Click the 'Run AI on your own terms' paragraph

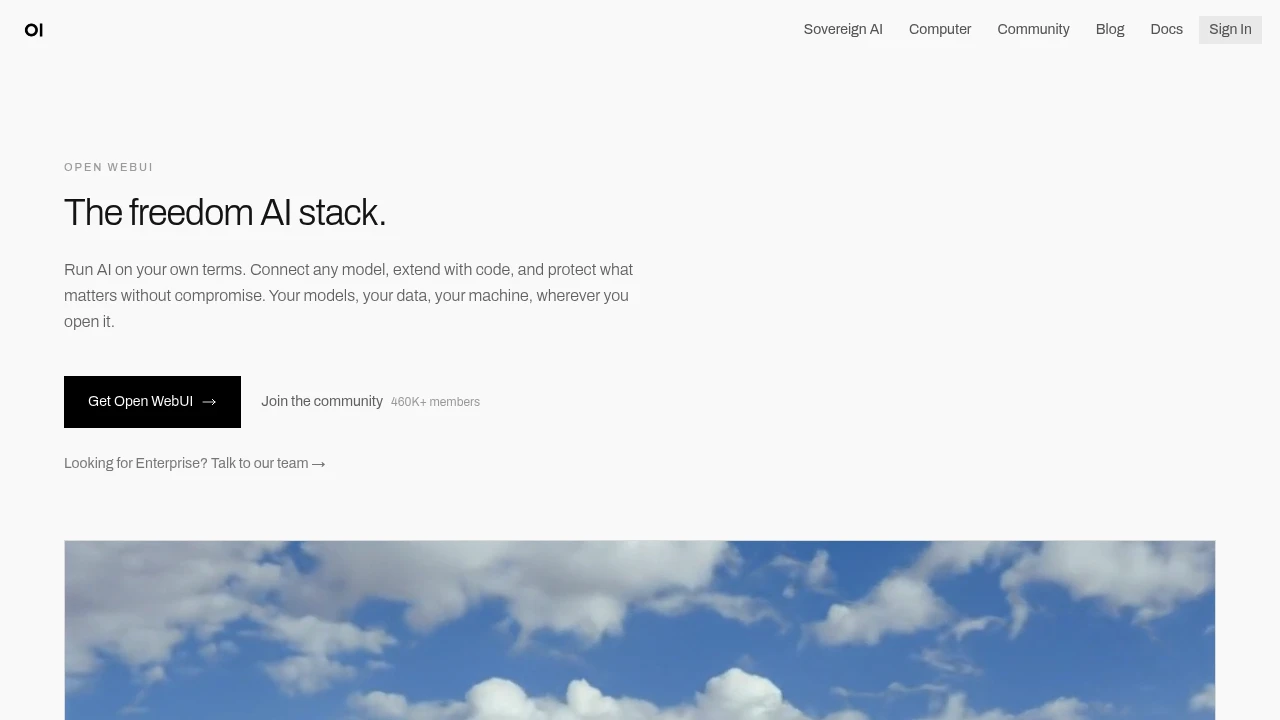(x=348, y=295)
